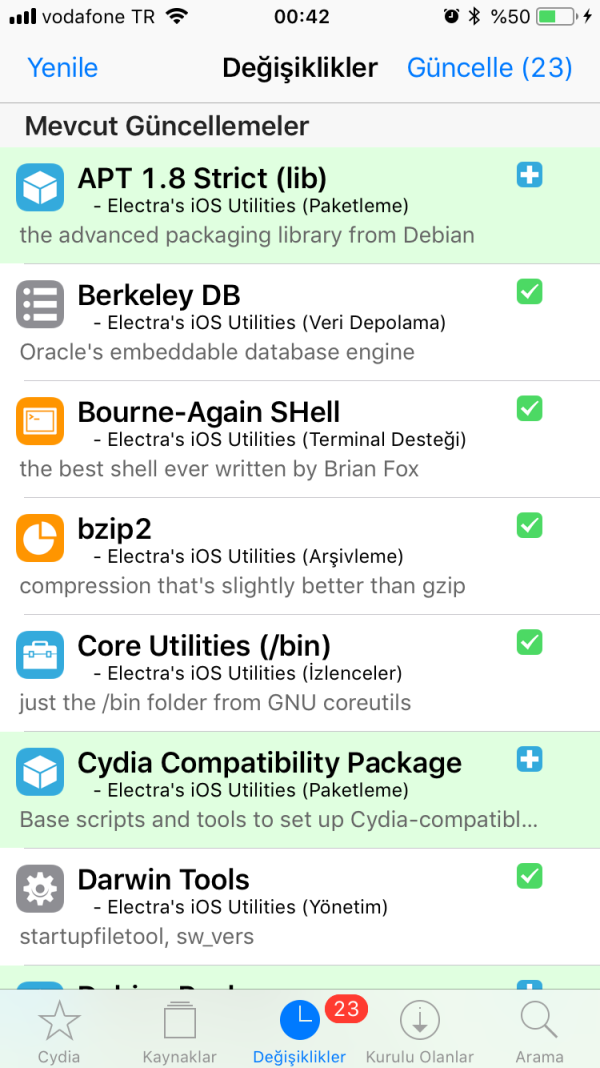Toggle the green checkmark for bzip2
This screenshot has height=1068, width=600.
tap(529, 525)
